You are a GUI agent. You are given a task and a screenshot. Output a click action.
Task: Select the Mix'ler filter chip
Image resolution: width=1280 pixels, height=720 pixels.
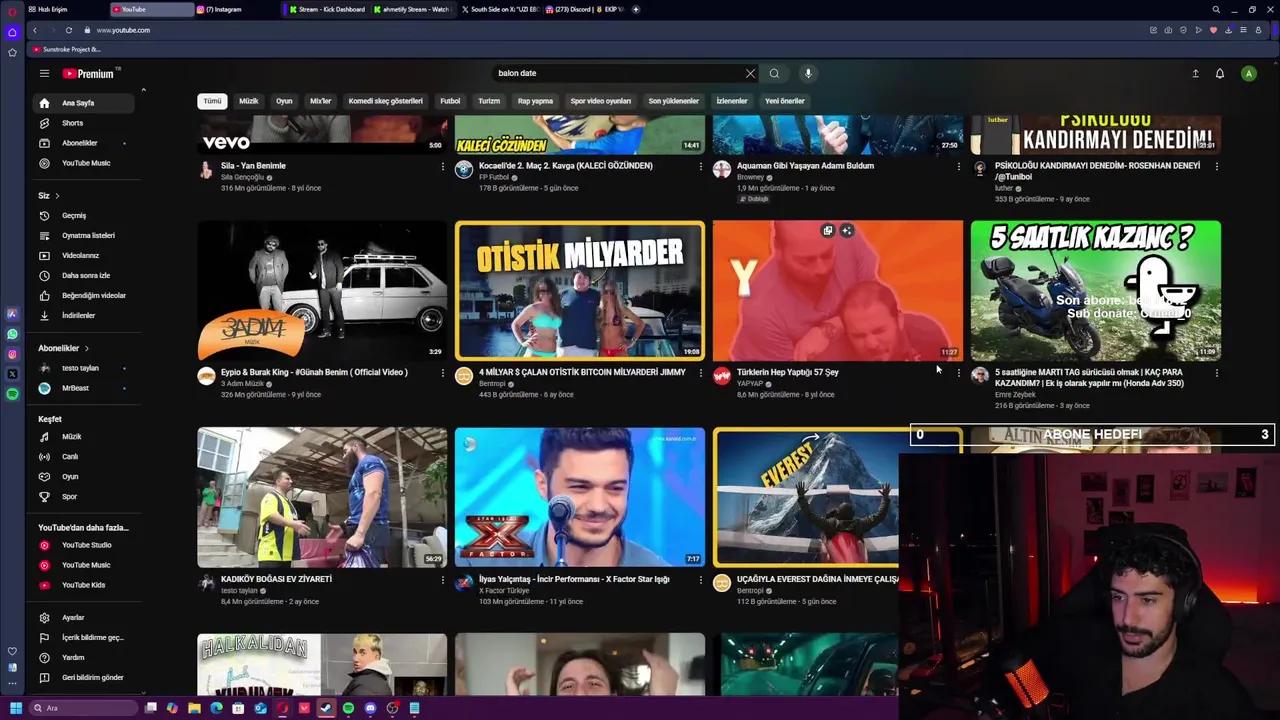pyautogui.click(x=320, y=101)
